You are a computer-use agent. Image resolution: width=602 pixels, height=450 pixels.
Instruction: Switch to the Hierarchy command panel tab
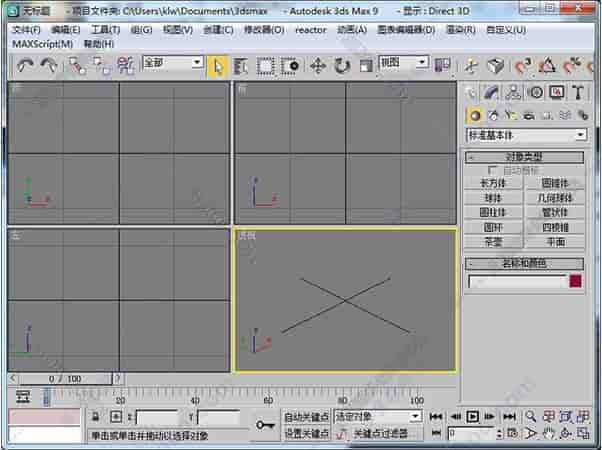514,92
